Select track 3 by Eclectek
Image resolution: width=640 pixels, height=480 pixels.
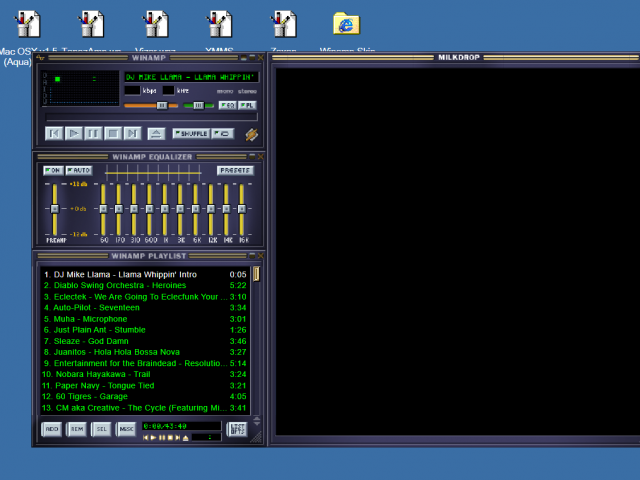click(145, 297)
